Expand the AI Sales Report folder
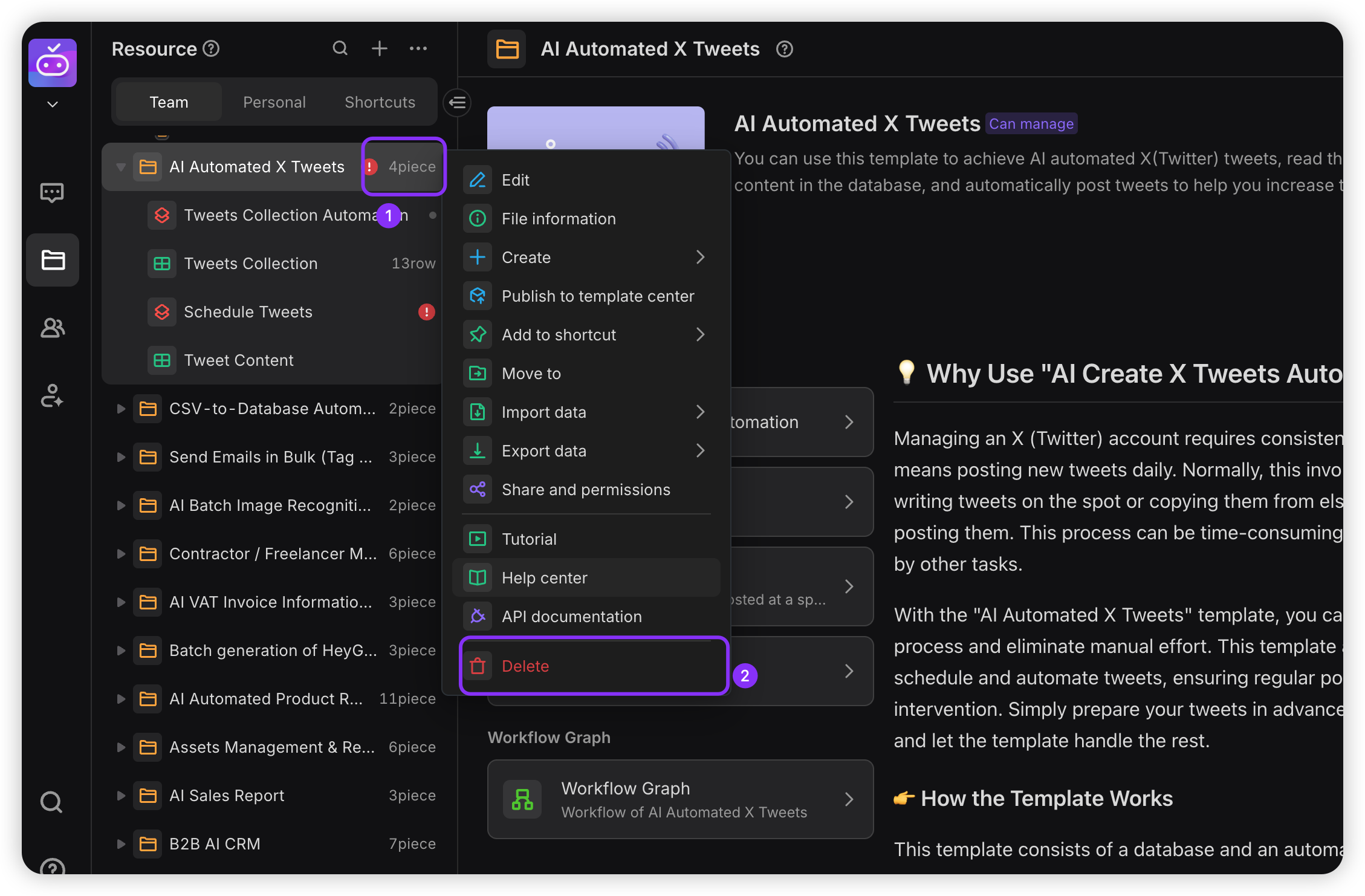Viewport: 1365px width, 896px height. coord(121,796)
